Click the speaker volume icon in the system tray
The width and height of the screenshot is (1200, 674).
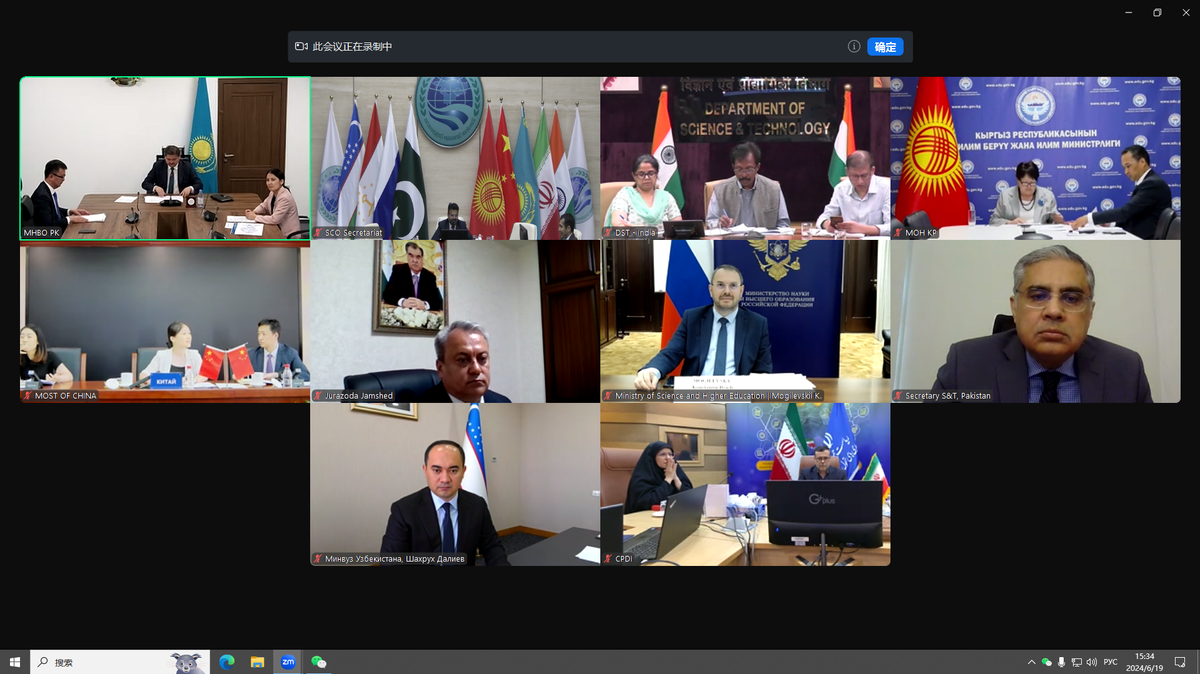click(1092, 661)
